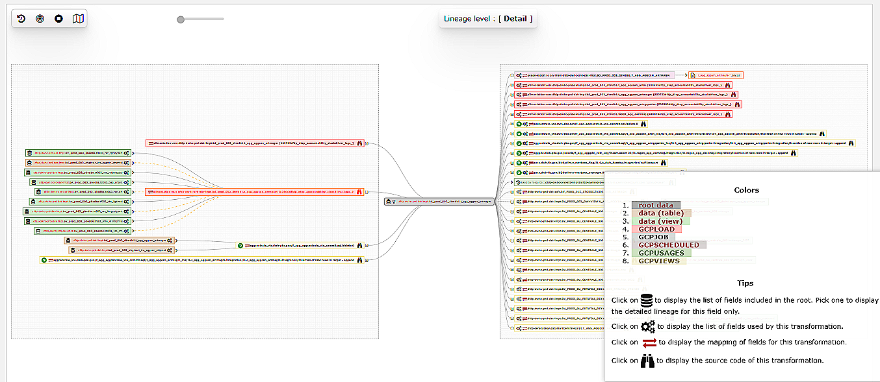
Task: Click the 'data (view)' legend entry
Action: coord(661,221)
